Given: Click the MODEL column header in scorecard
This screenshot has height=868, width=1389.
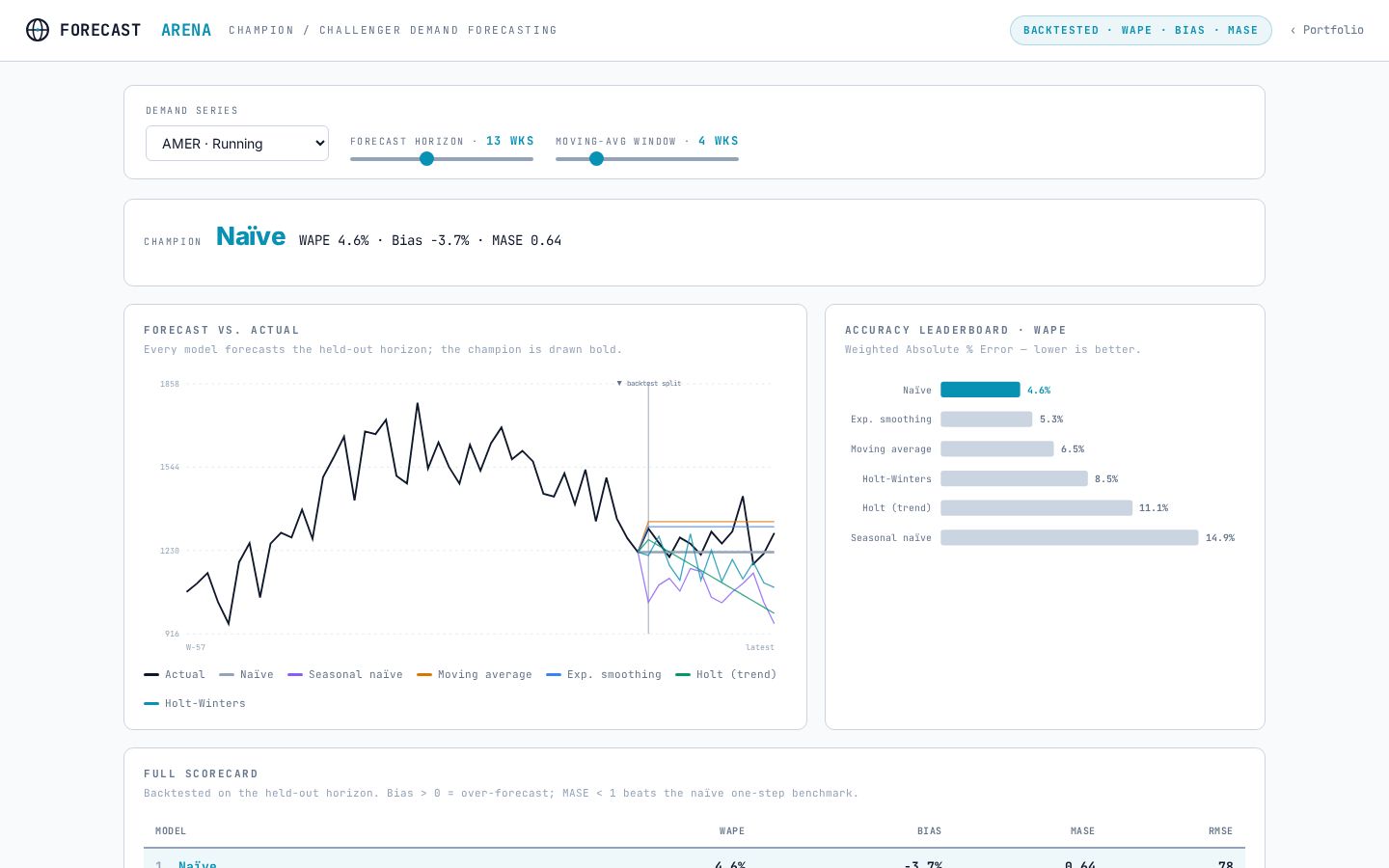Looking at the screenshot, I should coord(171,831).
